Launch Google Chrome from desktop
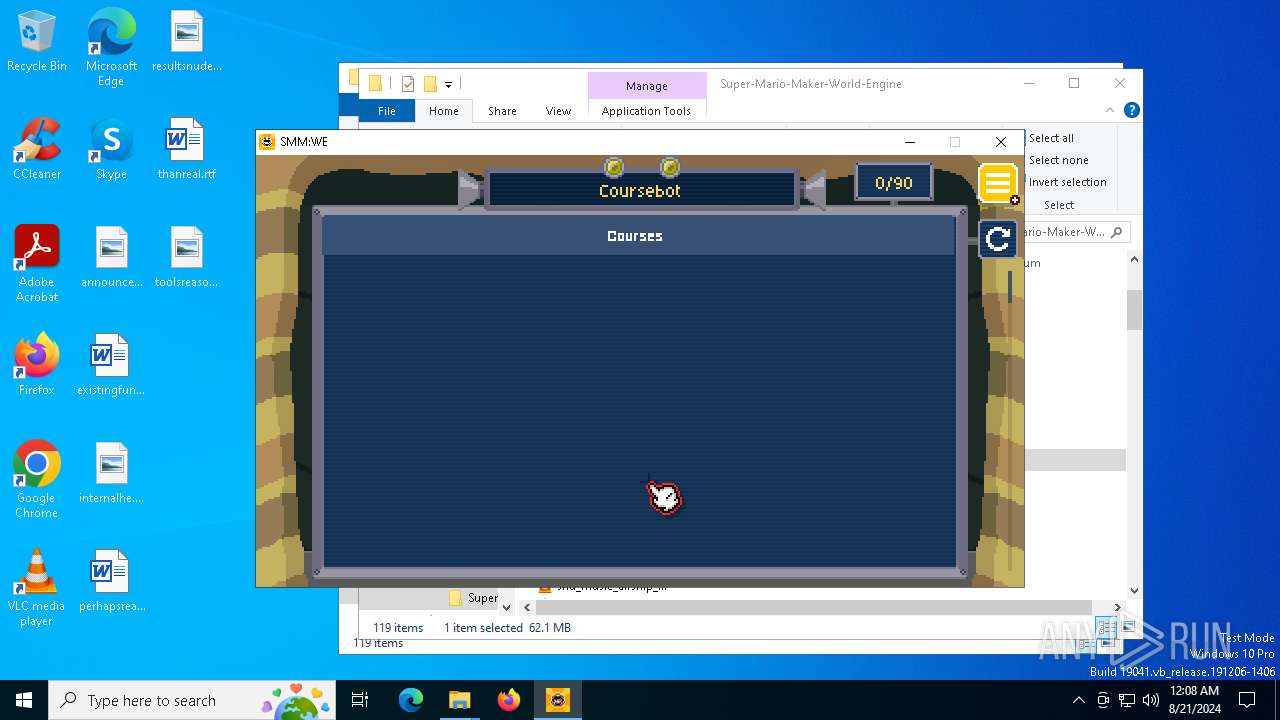 click(37, 480)
